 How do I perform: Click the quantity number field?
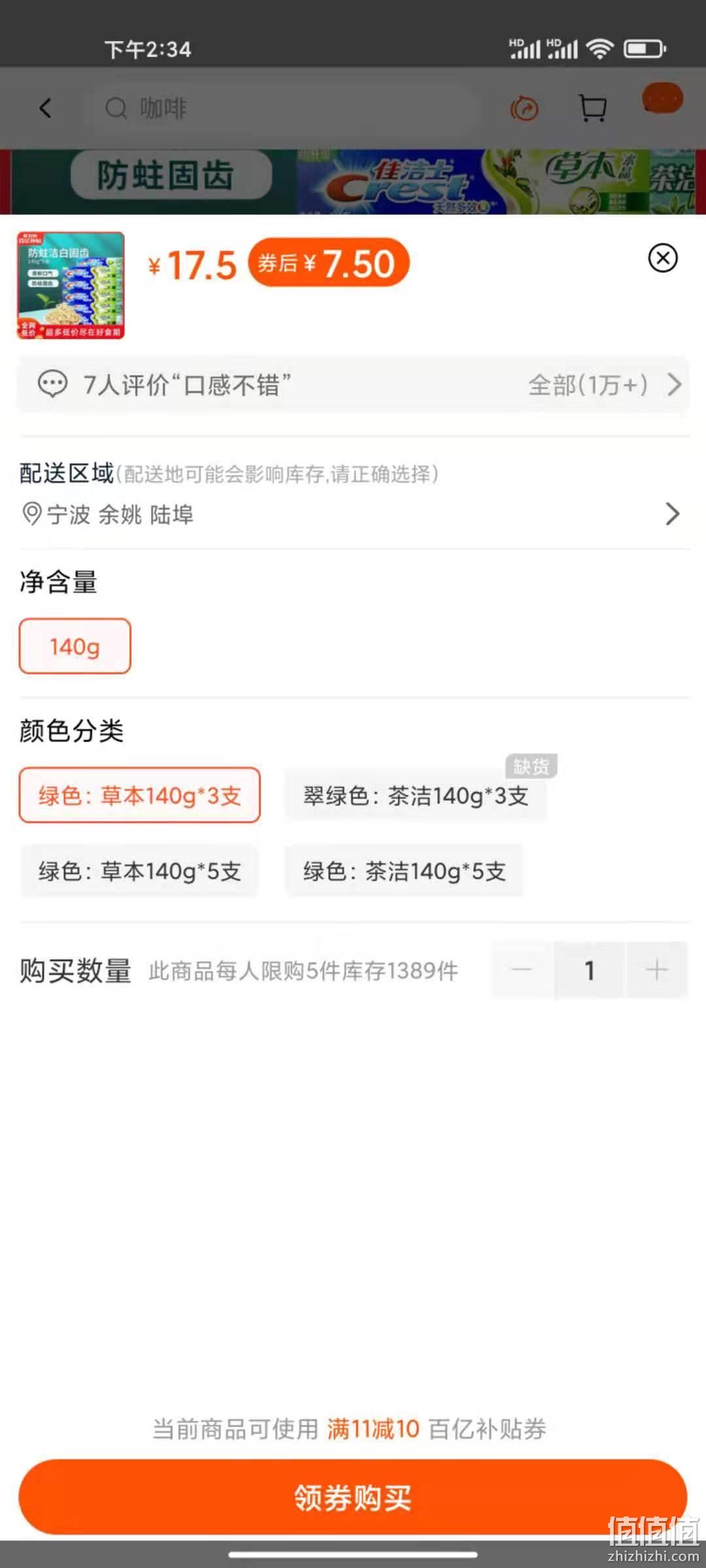(x=590, y=970)
